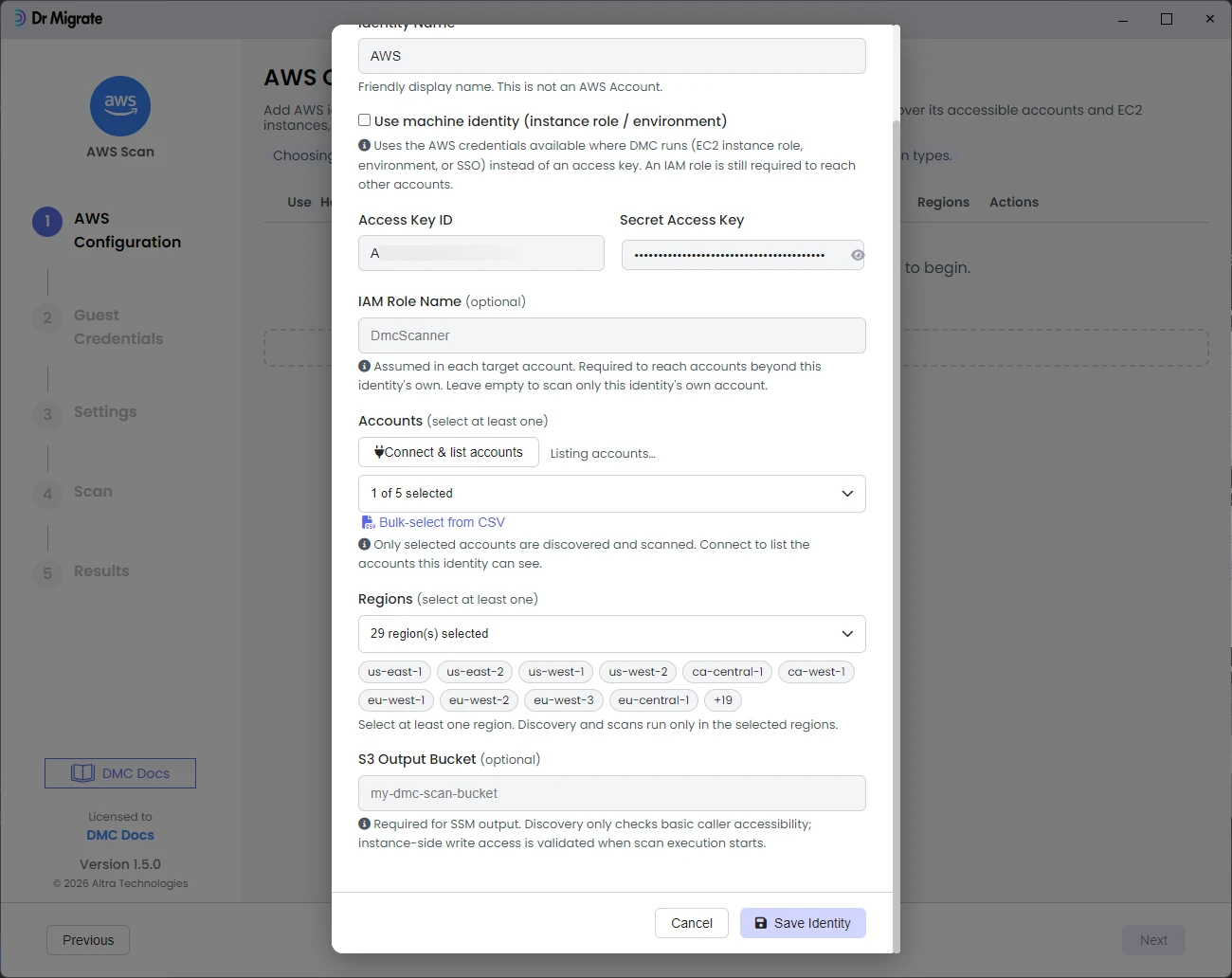Maximize the Dr Migrate window
Image resolution: width=1232 pixels, height=978 pixels.
(1167, 19)
